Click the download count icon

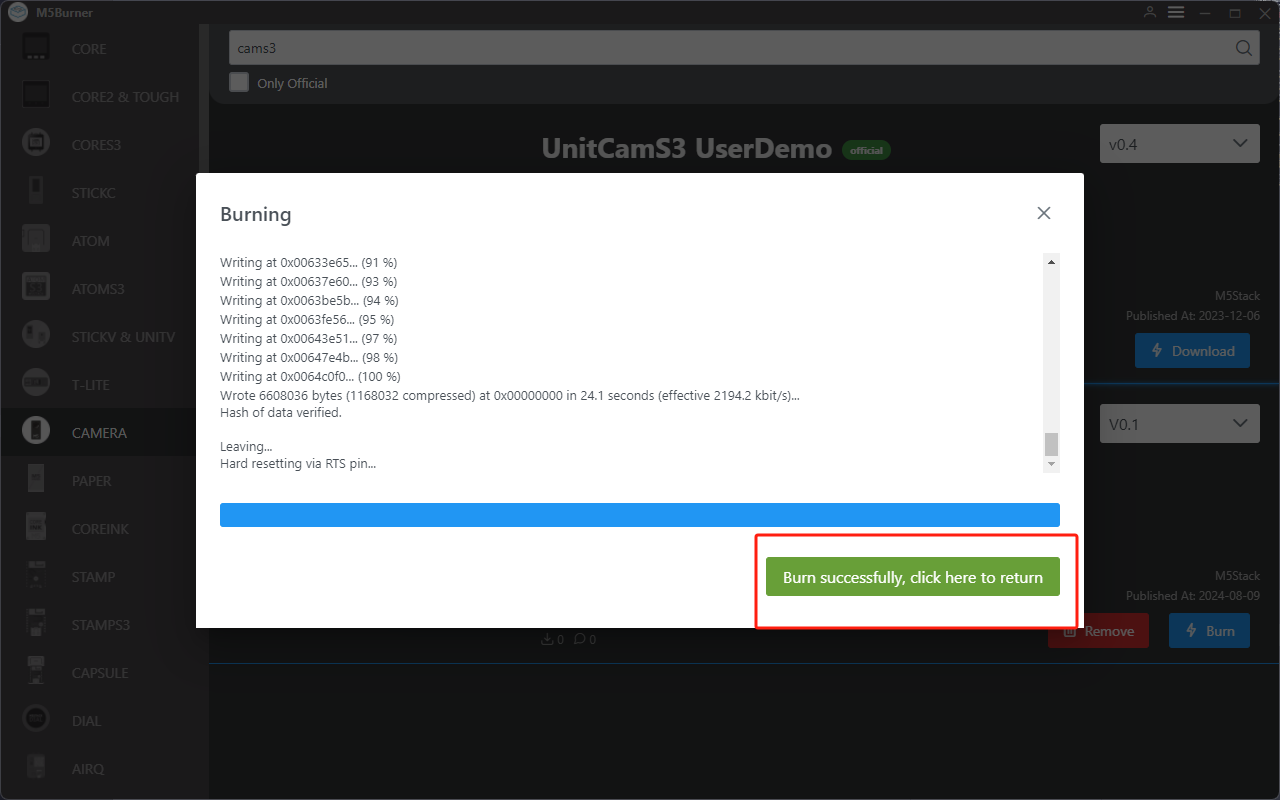[x=546, y=639]
